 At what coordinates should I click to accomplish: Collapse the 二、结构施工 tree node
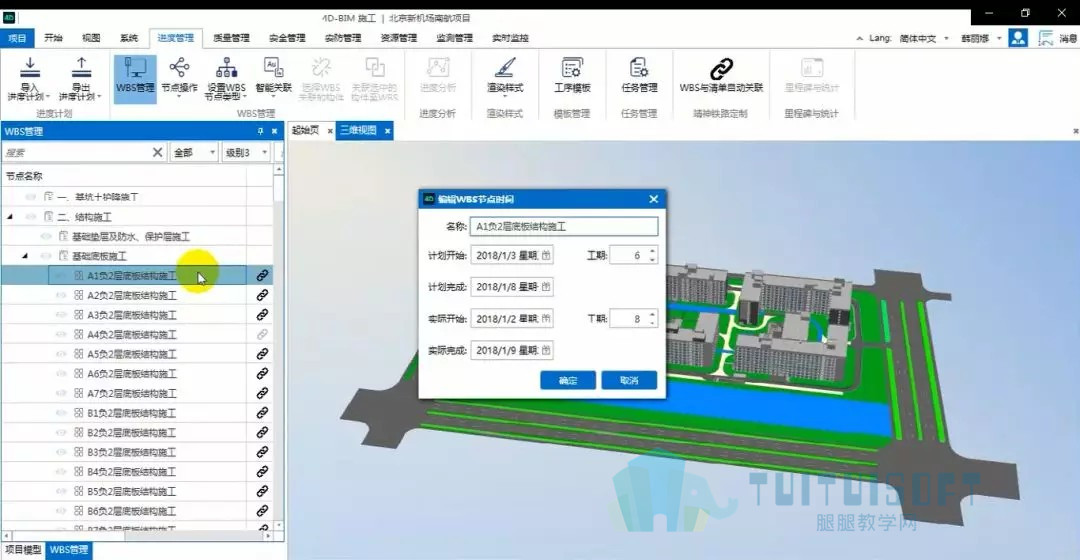[10, 217]
